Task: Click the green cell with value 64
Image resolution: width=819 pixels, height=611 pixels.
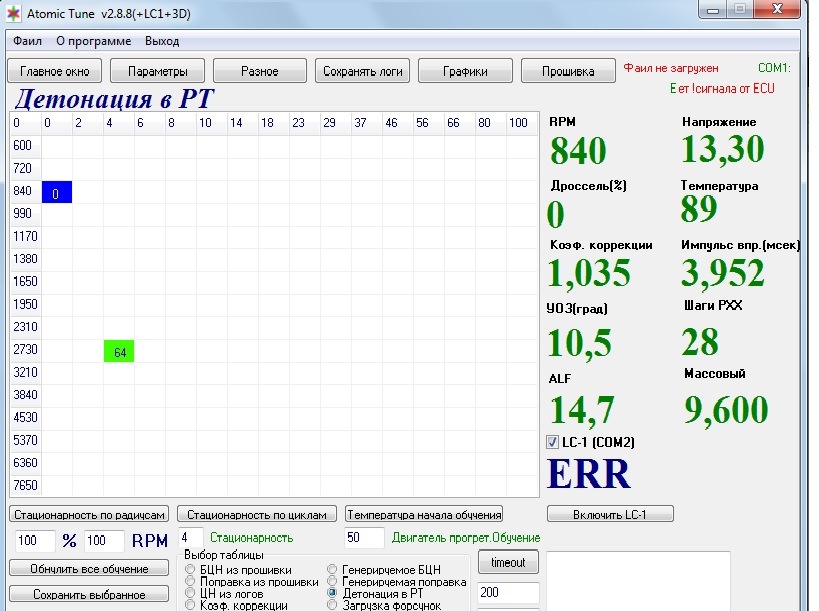Action: pos(119,351)
